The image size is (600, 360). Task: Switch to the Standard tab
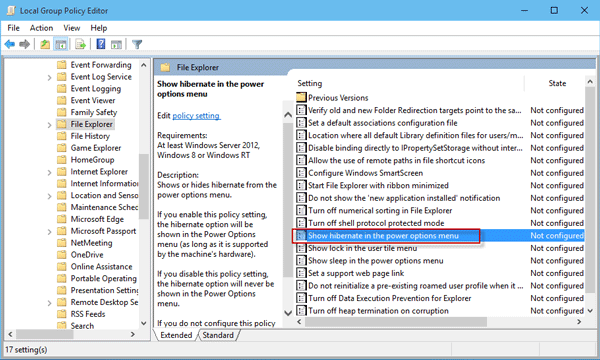(x=218, y=335)
